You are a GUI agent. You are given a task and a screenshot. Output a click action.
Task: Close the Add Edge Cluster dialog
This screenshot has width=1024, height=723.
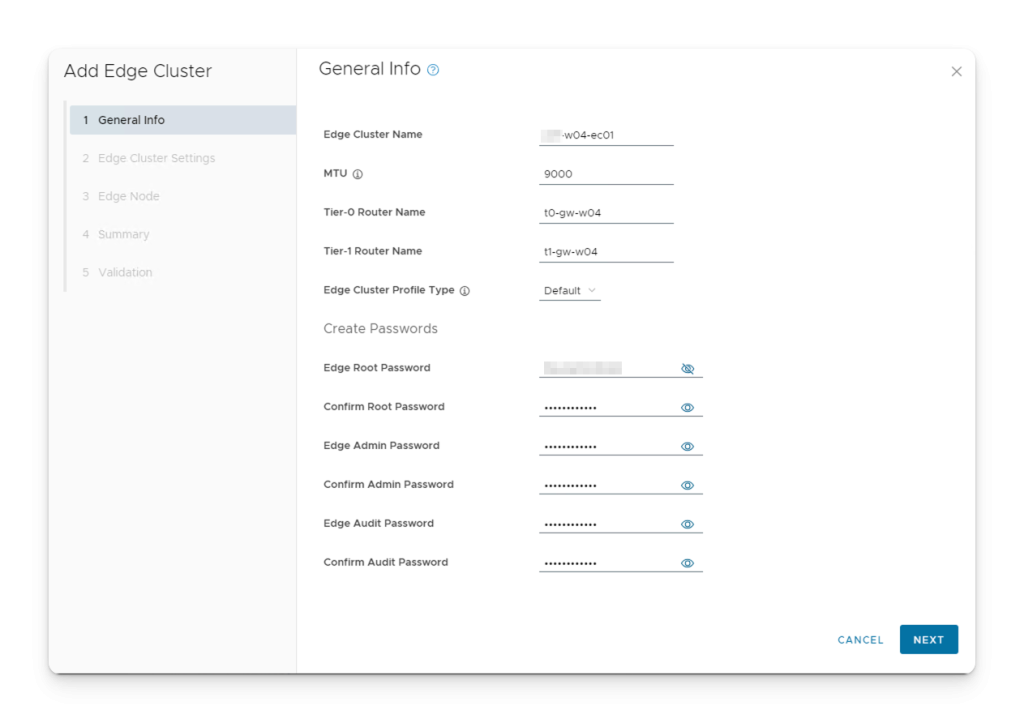(956, 72)
